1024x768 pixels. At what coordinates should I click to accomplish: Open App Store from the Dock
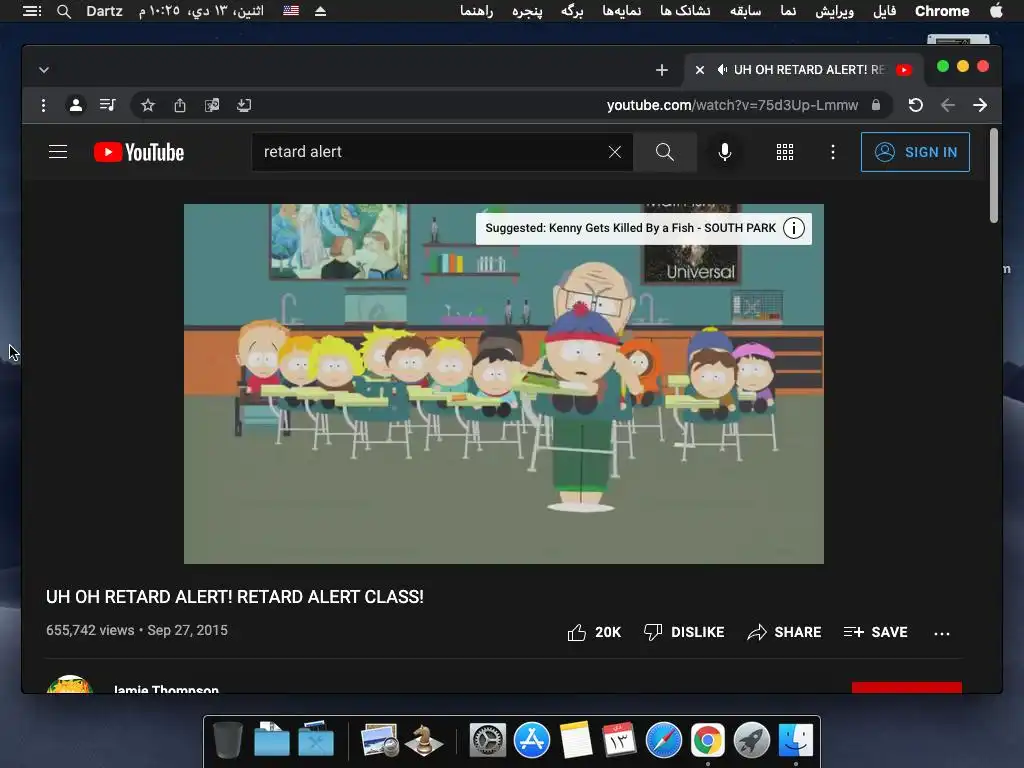532,740
